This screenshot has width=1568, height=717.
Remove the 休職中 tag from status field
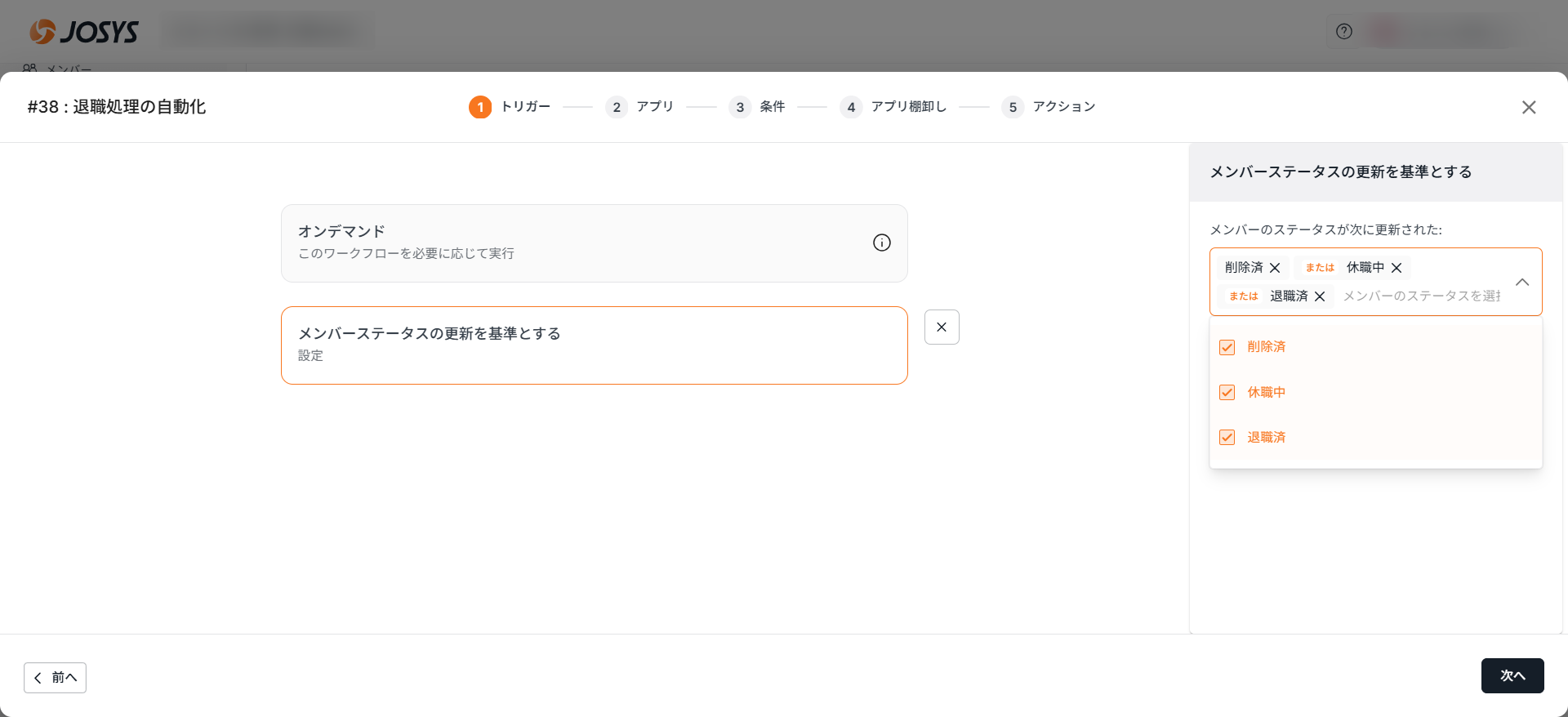coord(1396,268)
